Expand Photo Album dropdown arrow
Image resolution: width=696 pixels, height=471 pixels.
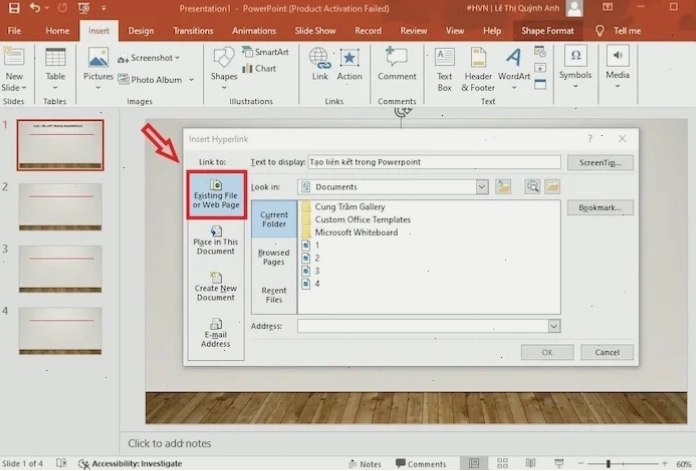tap(191, 80)
